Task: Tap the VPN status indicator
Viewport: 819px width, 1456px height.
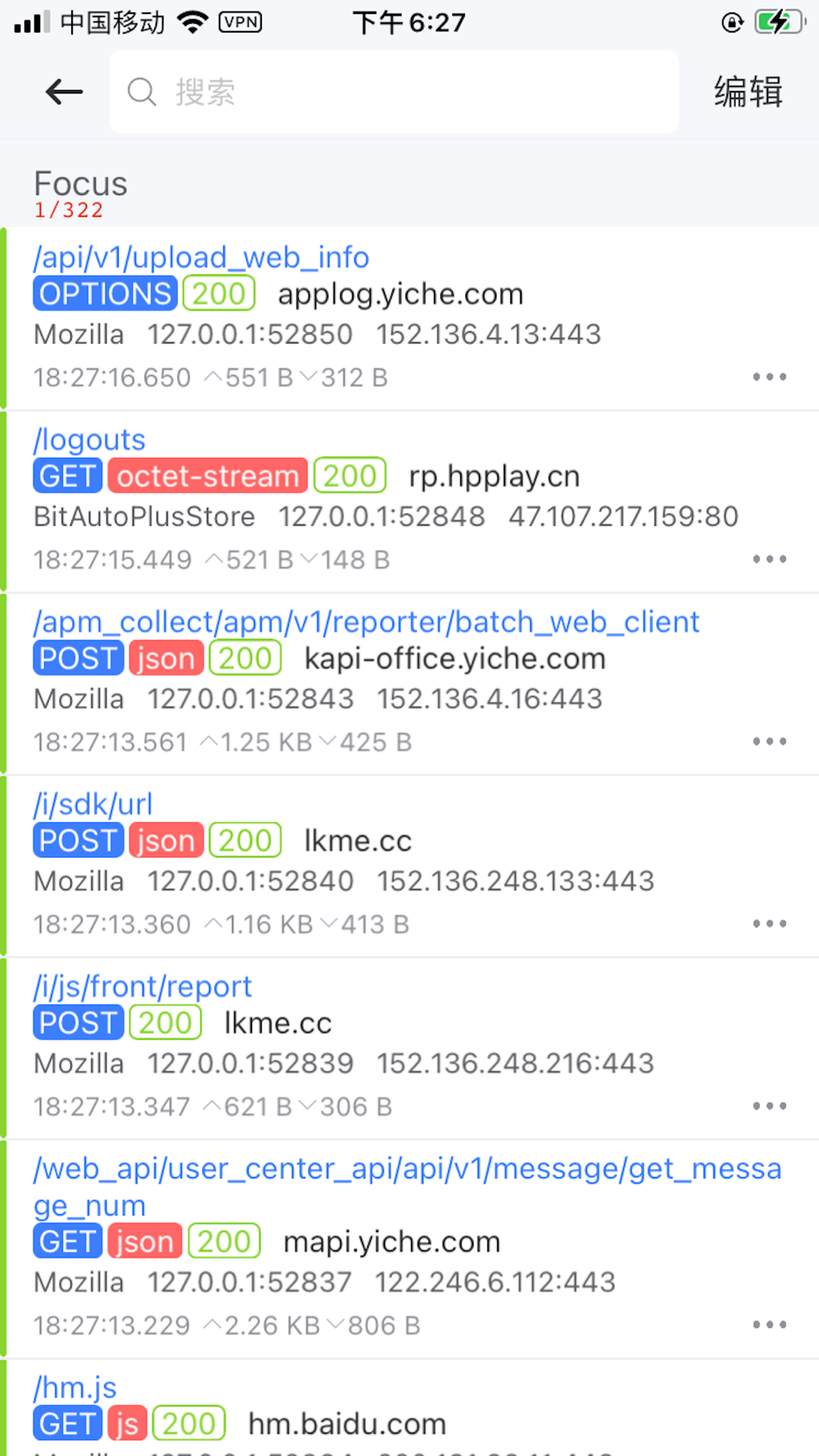Action: click(x=240, y=22)
